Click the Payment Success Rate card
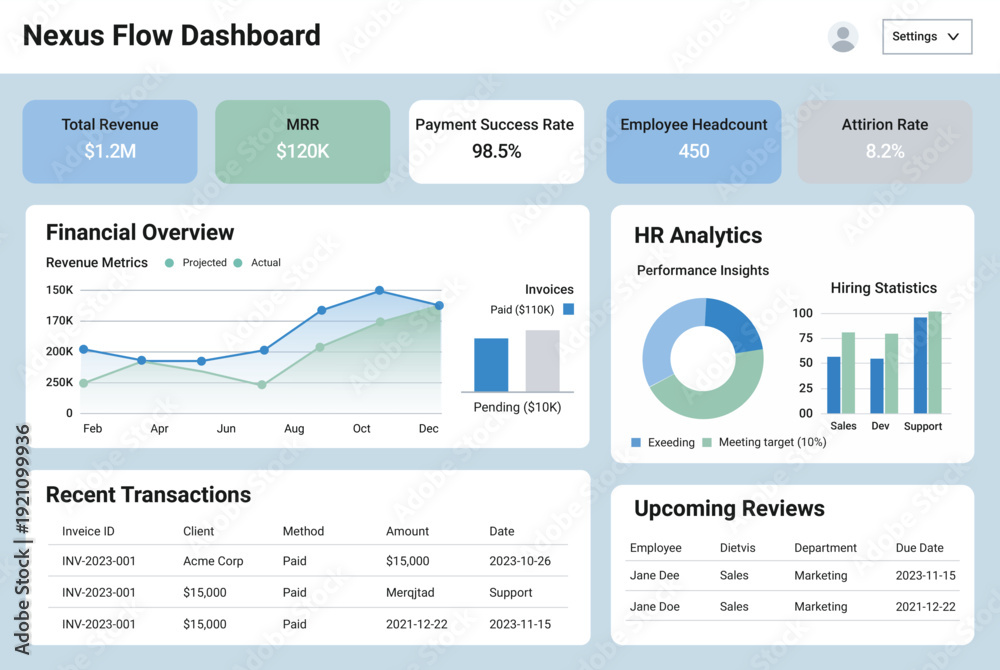Image resolution: width=1000 pixels, height=670 pixels. coord(496,142)
